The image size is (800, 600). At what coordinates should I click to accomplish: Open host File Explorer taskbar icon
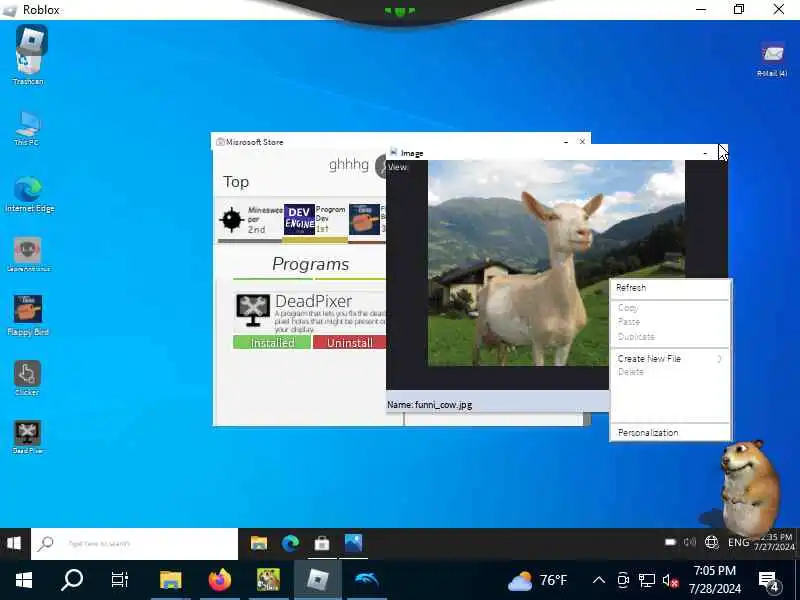point(170,580)
